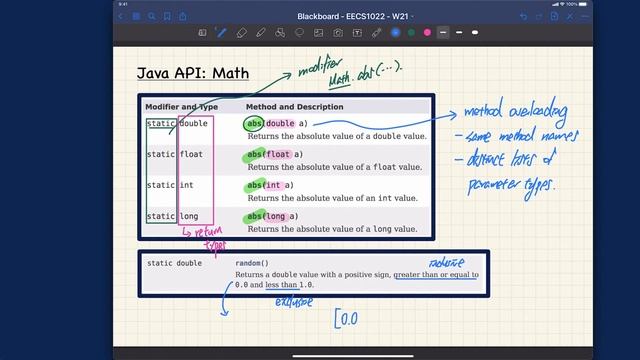The image size is (640, 360).
Task: Select the insert Image tool
Action: click(x=318, y=33)
